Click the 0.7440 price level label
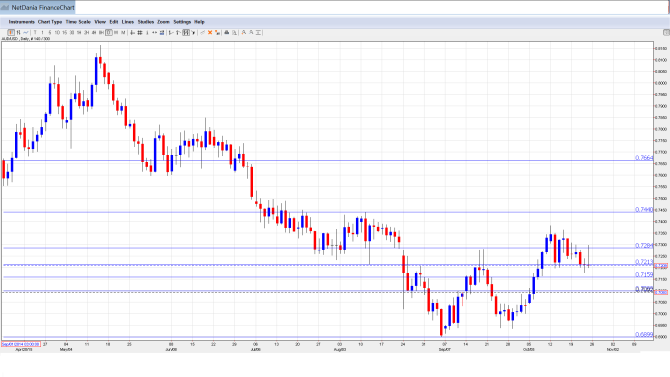Image resolution: width=670 pixels, height=377 pixels. coord(644,209)
